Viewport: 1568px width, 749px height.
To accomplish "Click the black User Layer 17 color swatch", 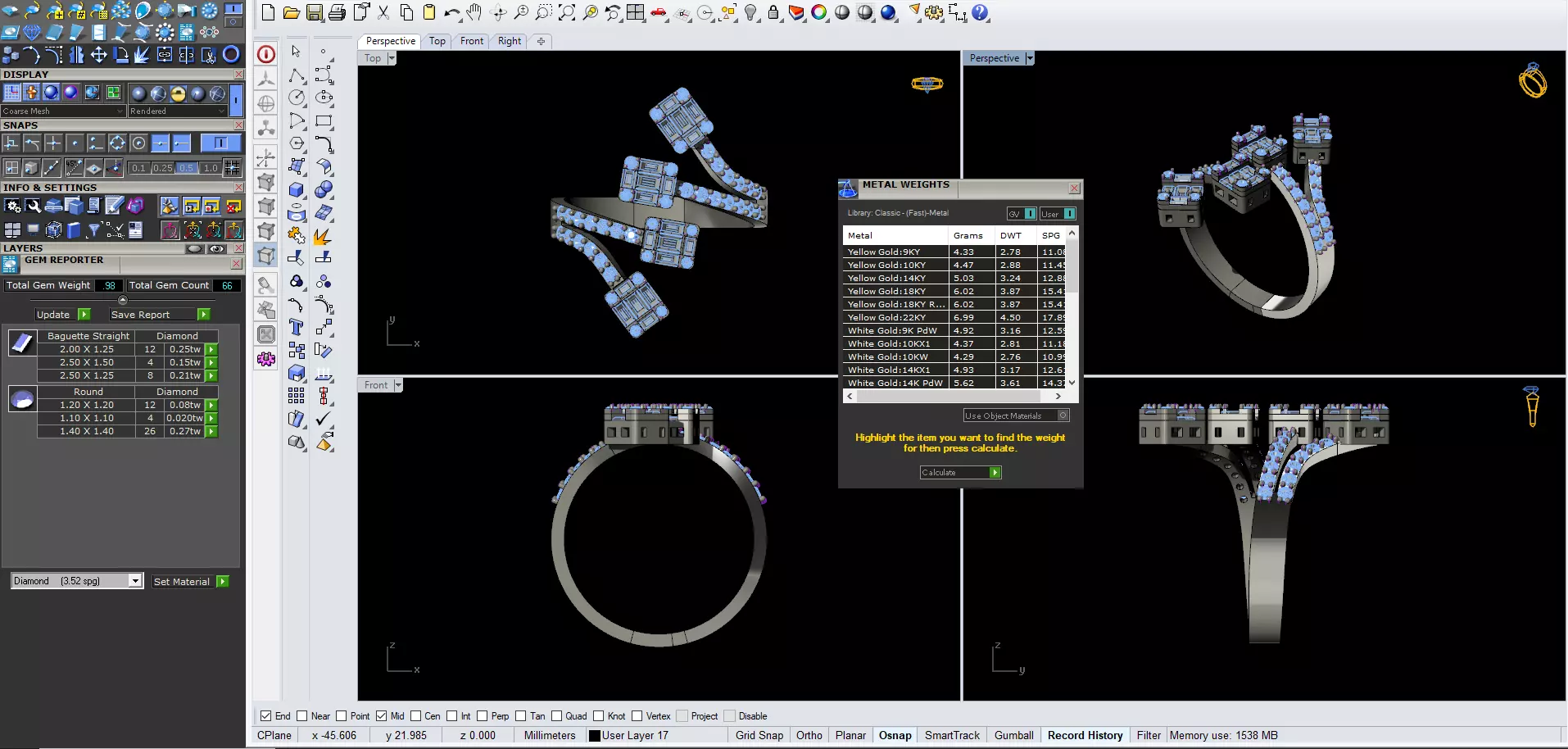I will click(x=595, y=736).
